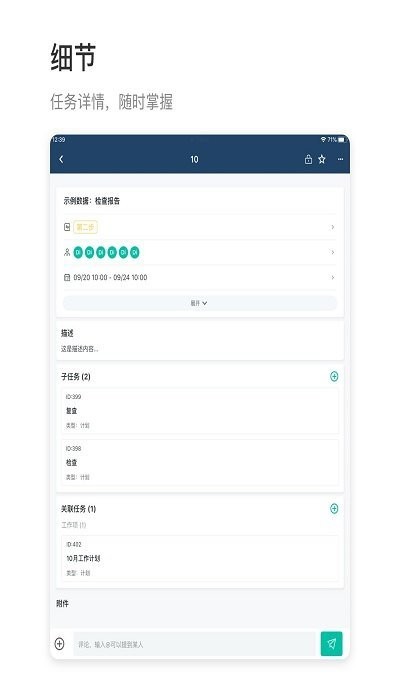Screen dimensions: 400x700
Task: Go back using the header arrow
Action: point(61,159)
